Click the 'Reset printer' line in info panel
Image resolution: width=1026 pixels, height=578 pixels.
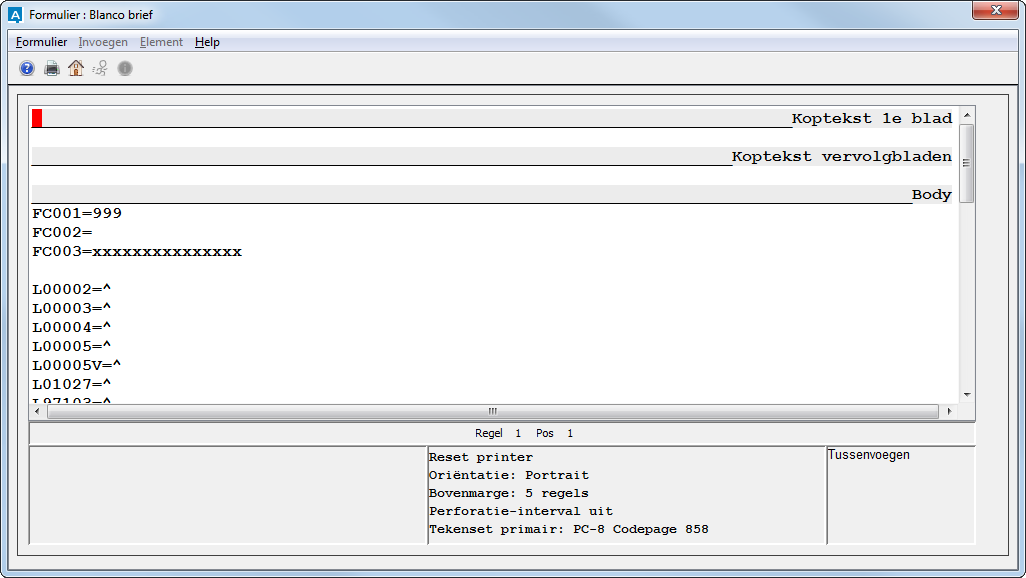[481, 457]
